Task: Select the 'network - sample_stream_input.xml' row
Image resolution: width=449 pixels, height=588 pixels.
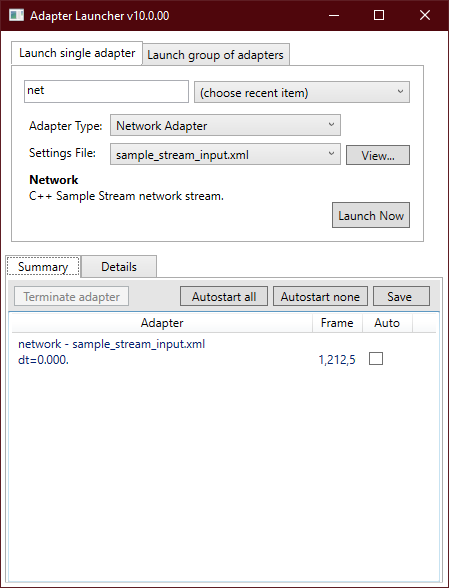Action: [224, 352]
